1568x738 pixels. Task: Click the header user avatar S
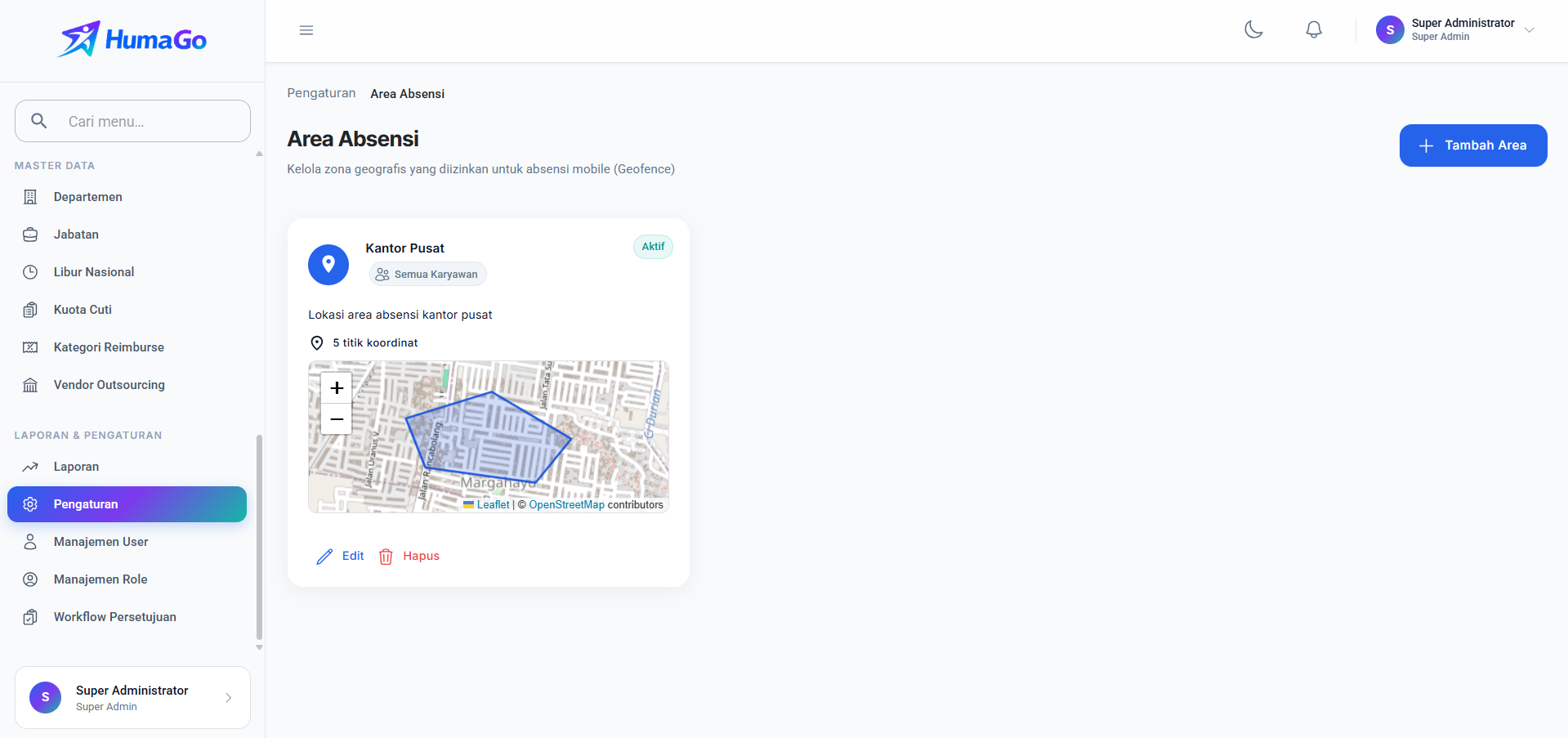[1390, 30]
